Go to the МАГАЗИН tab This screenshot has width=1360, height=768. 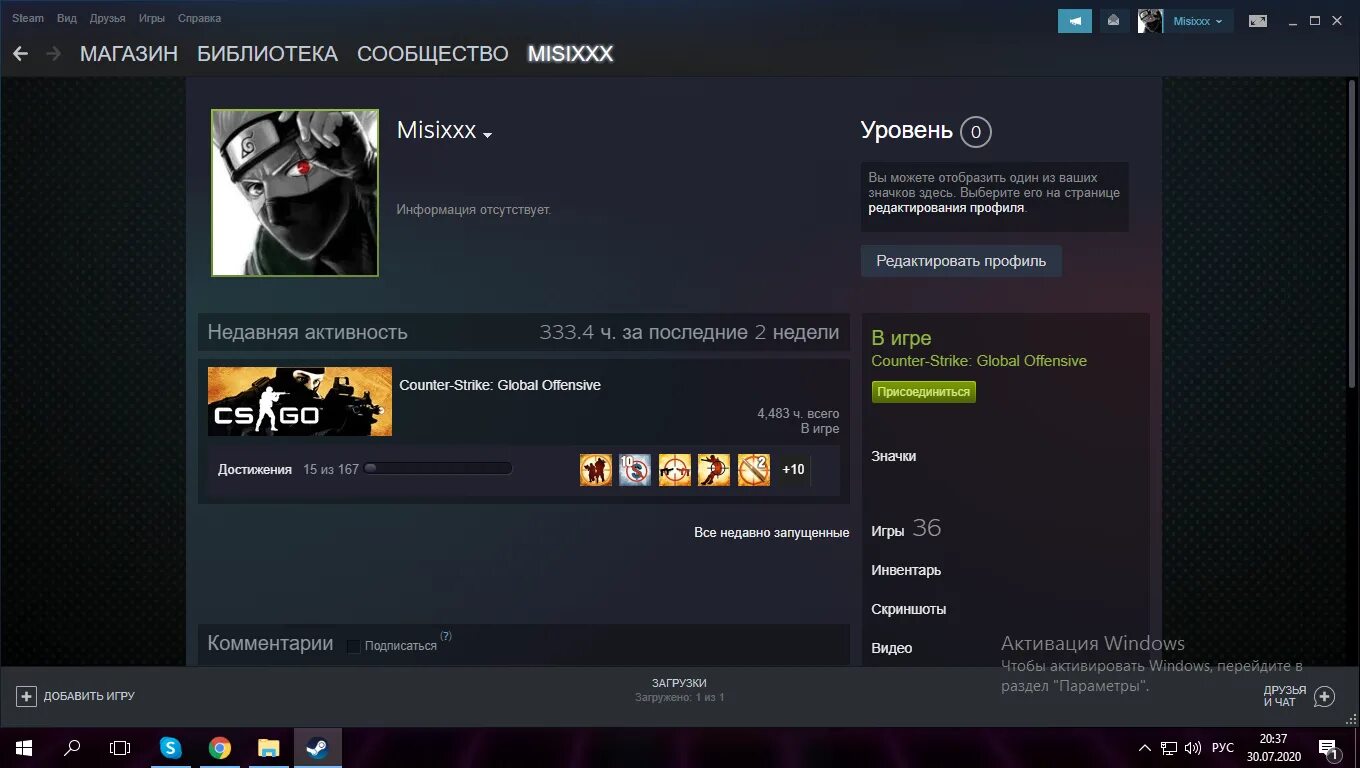[129, 54]
